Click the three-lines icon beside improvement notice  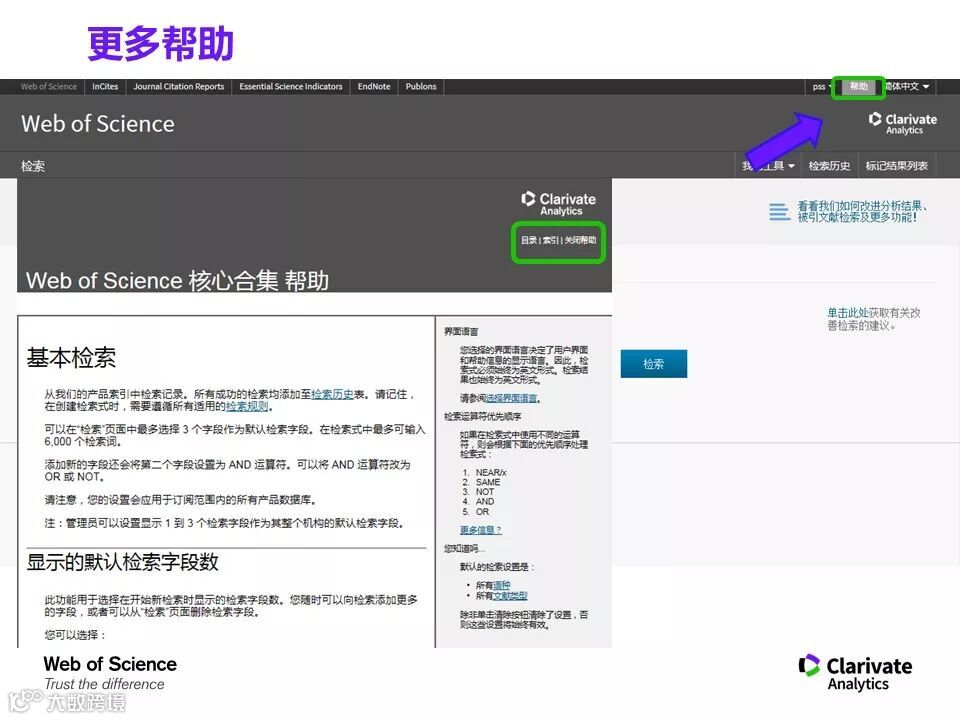[779, 212]
